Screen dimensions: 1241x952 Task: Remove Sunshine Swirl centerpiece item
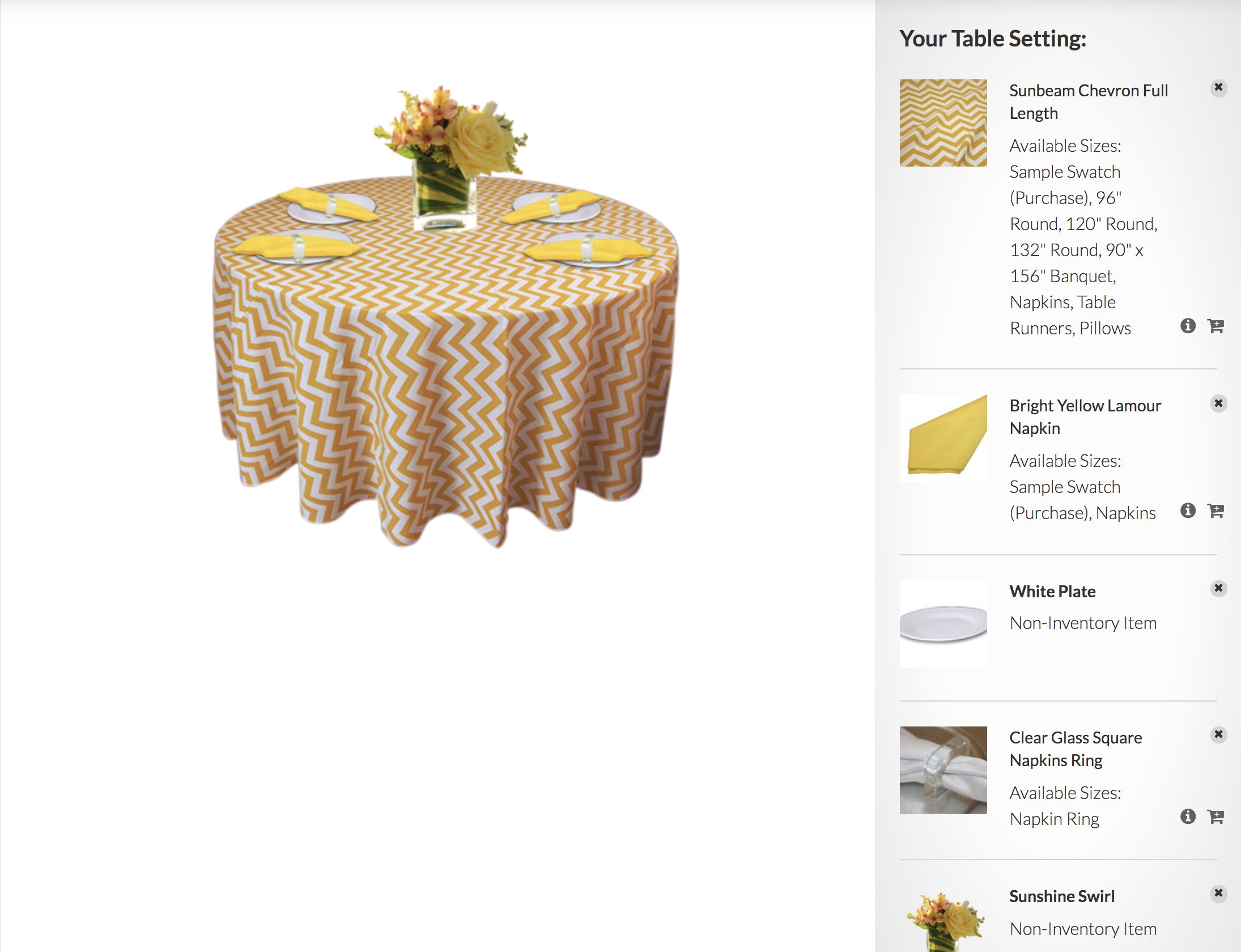[x=1218, y=894]
